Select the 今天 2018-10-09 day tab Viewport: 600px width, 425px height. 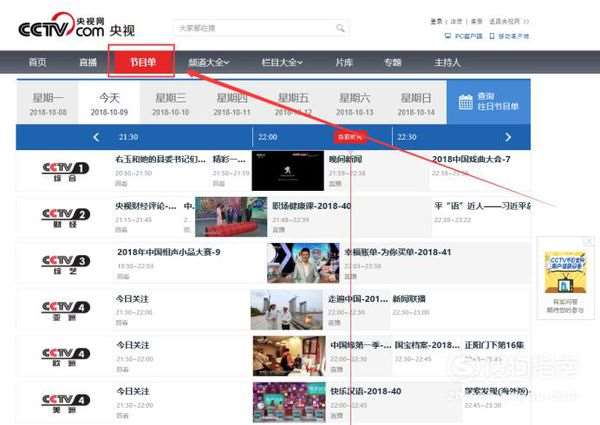[109, 103]
